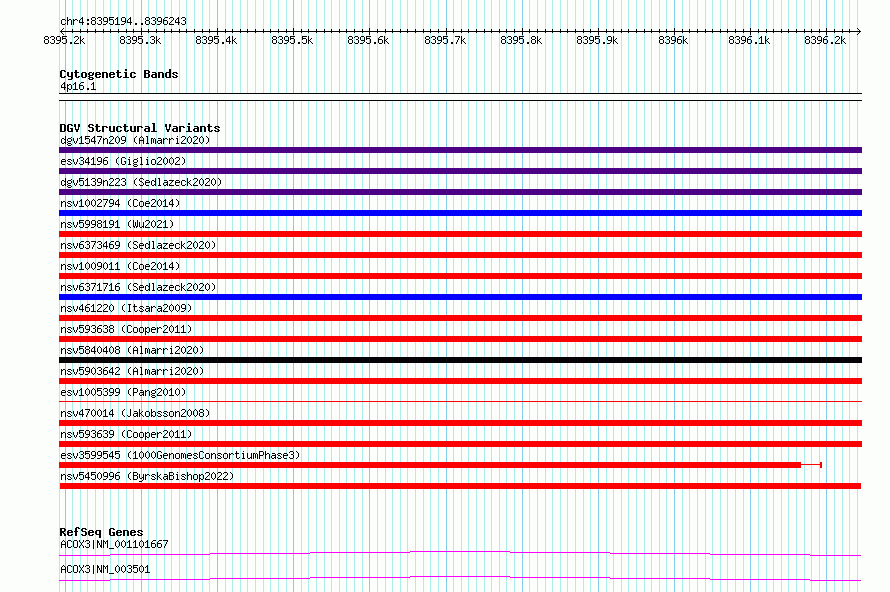
Task: Click the 8395.5k ruler tick label
Action: tap(292, 40)
